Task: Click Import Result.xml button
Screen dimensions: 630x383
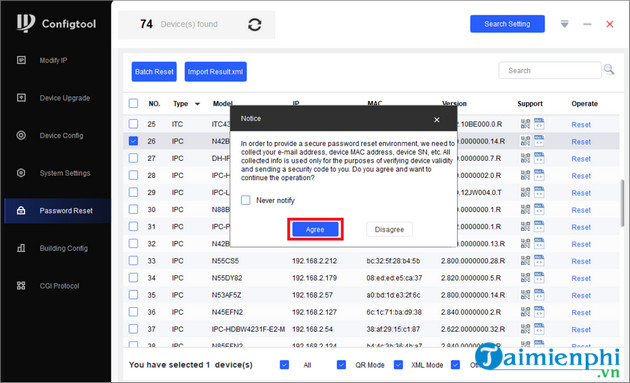Action: point(215,72)
